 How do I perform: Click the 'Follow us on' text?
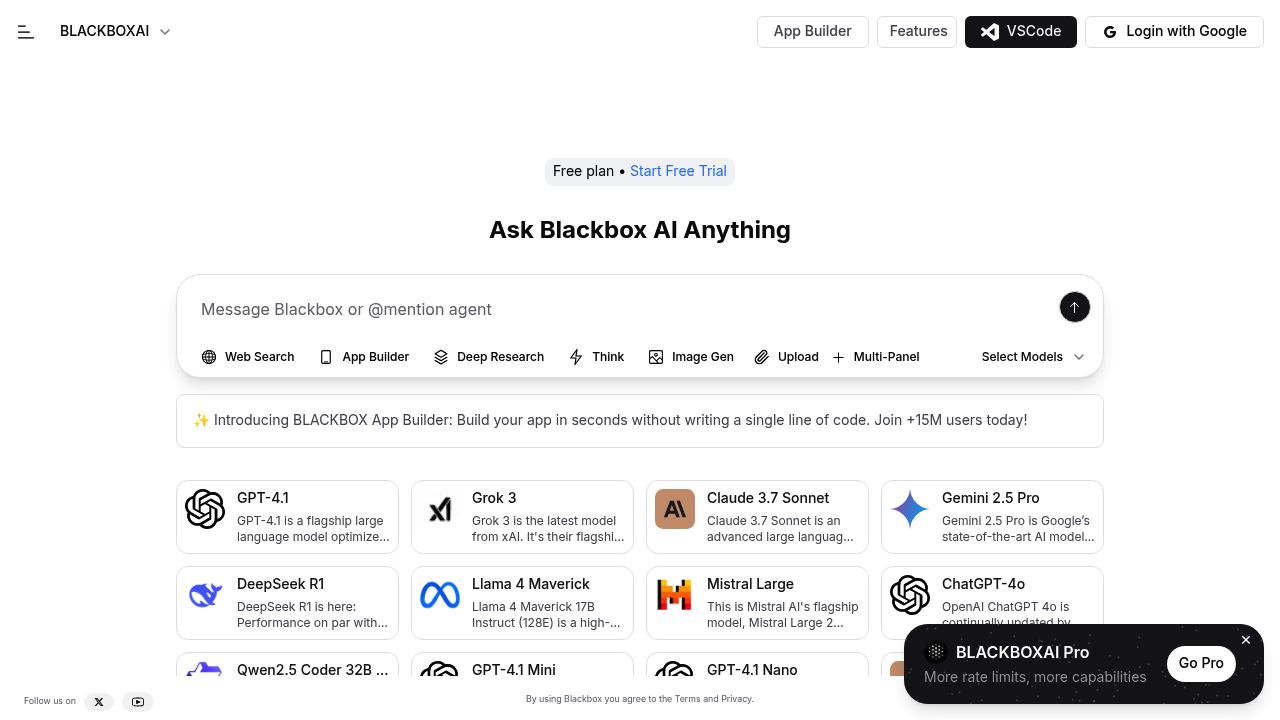pos(50,701)
